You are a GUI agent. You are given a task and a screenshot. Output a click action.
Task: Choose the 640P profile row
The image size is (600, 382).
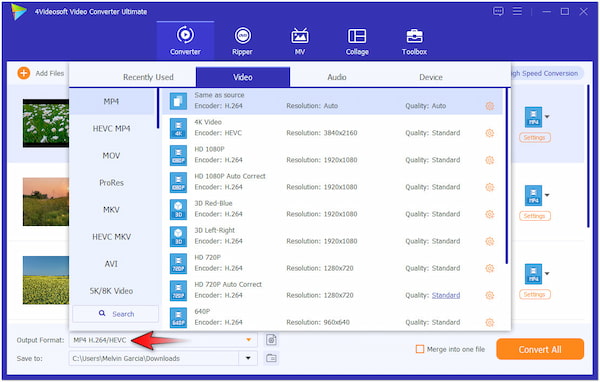click(332, 317)
